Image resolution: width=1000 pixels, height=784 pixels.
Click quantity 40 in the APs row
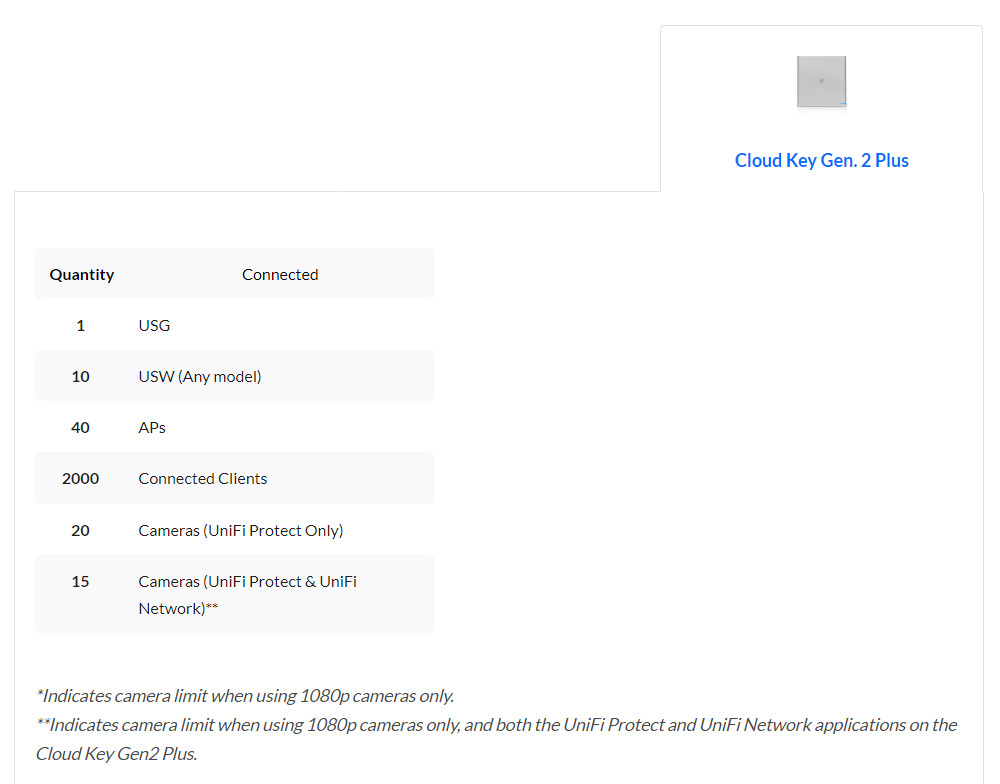[x=80, y=428]
